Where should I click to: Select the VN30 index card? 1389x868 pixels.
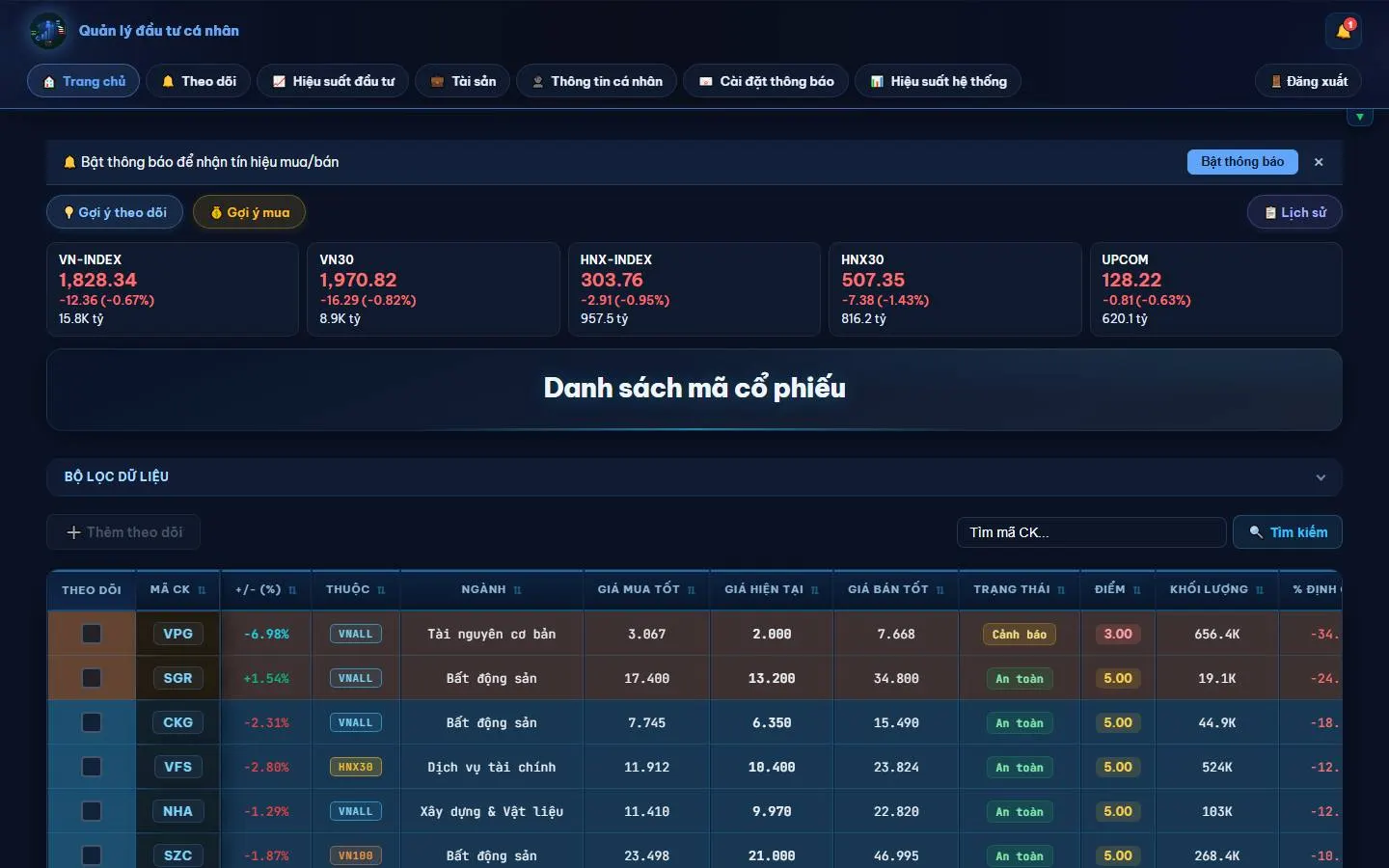coord(433,289)
